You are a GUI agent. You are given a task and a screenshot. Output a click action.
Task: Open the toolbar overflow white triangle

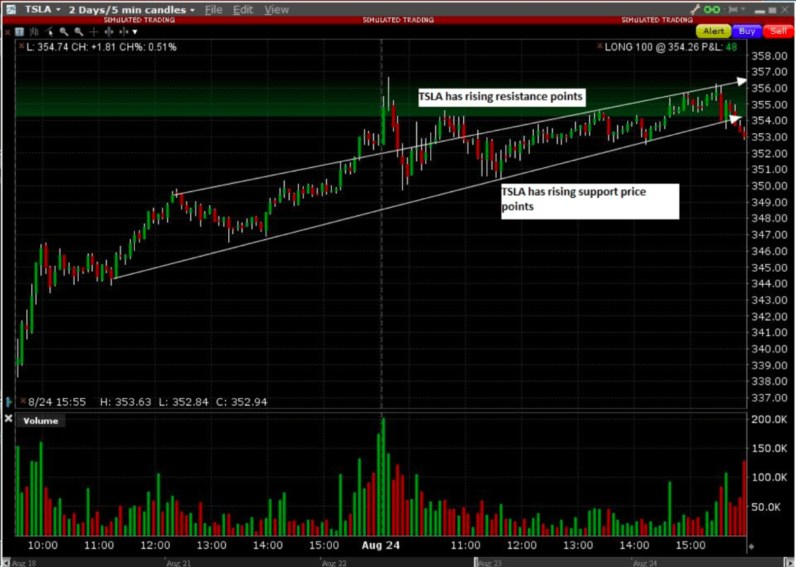click(135, 32)
